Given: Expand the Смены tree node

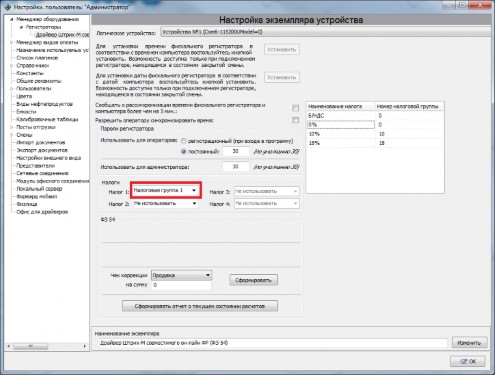Looking at the screenshot, I should point(12,135).
